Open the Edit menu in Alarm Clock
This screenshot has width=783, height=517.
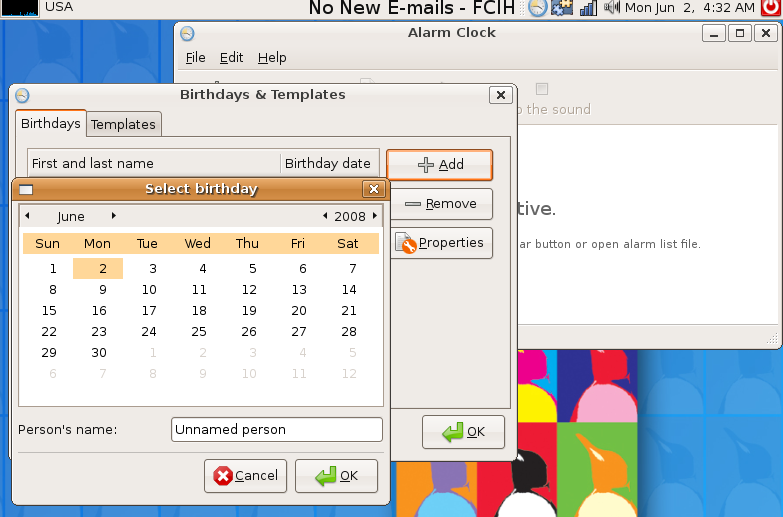pyautogui.click(x=231, y=58)
